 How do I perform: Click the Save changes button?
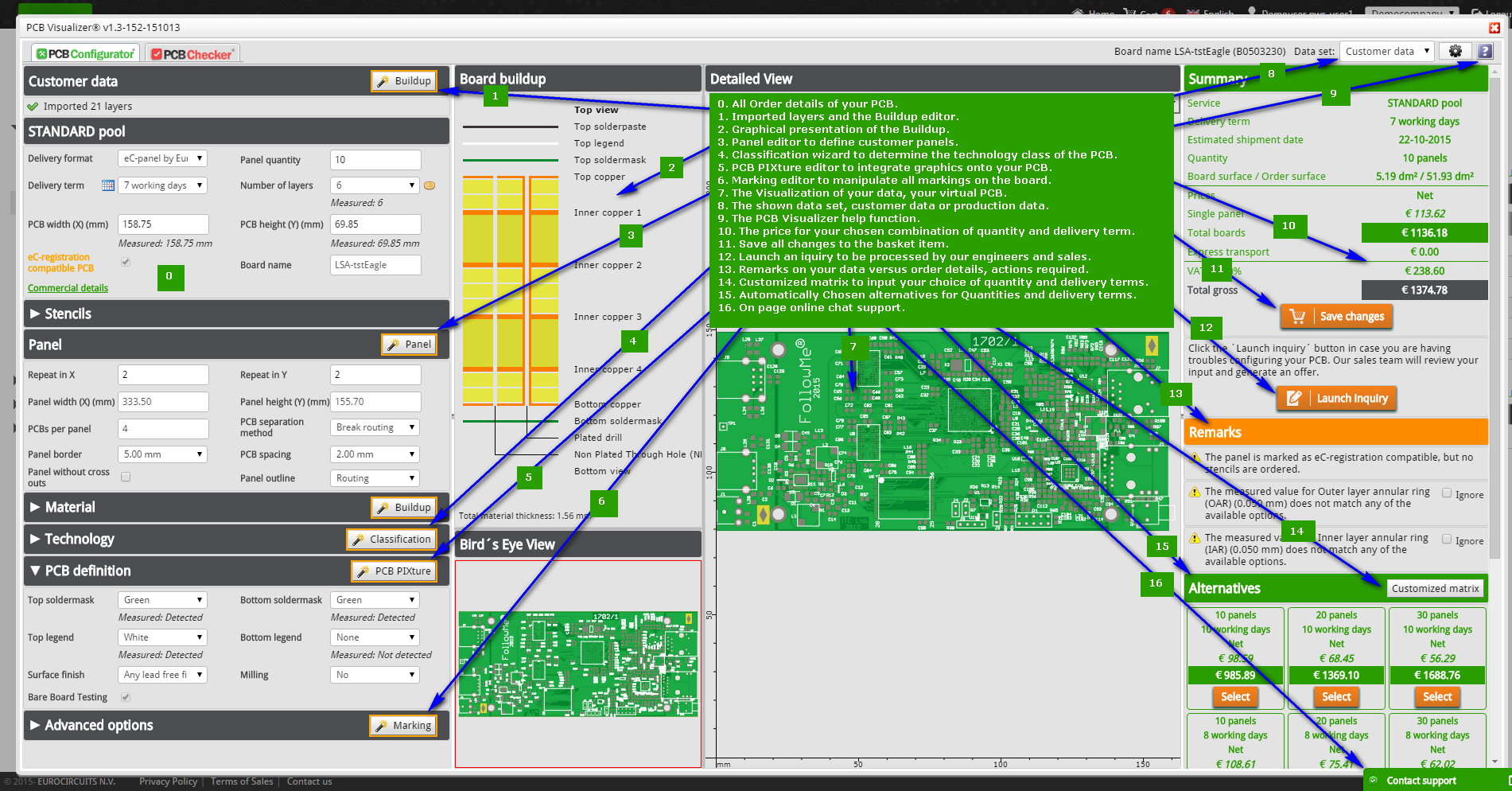click(x=1336, y=316)
